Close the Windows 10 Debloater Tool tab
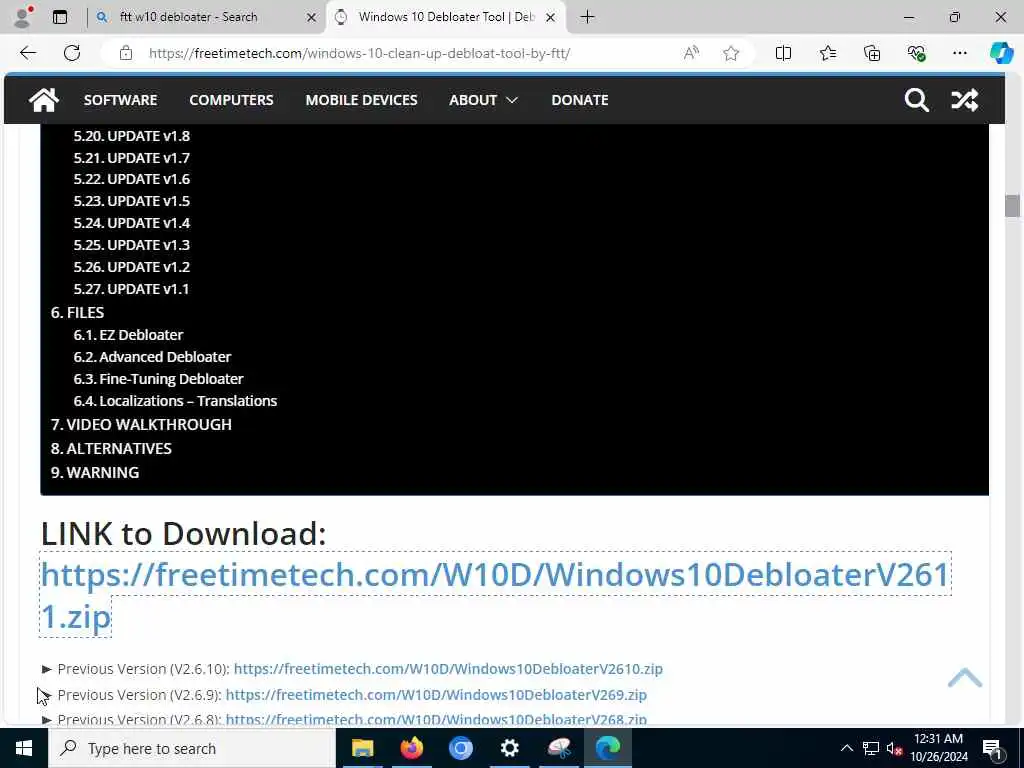The height and width of the screenshot is (768, 1024). point(551,18)
